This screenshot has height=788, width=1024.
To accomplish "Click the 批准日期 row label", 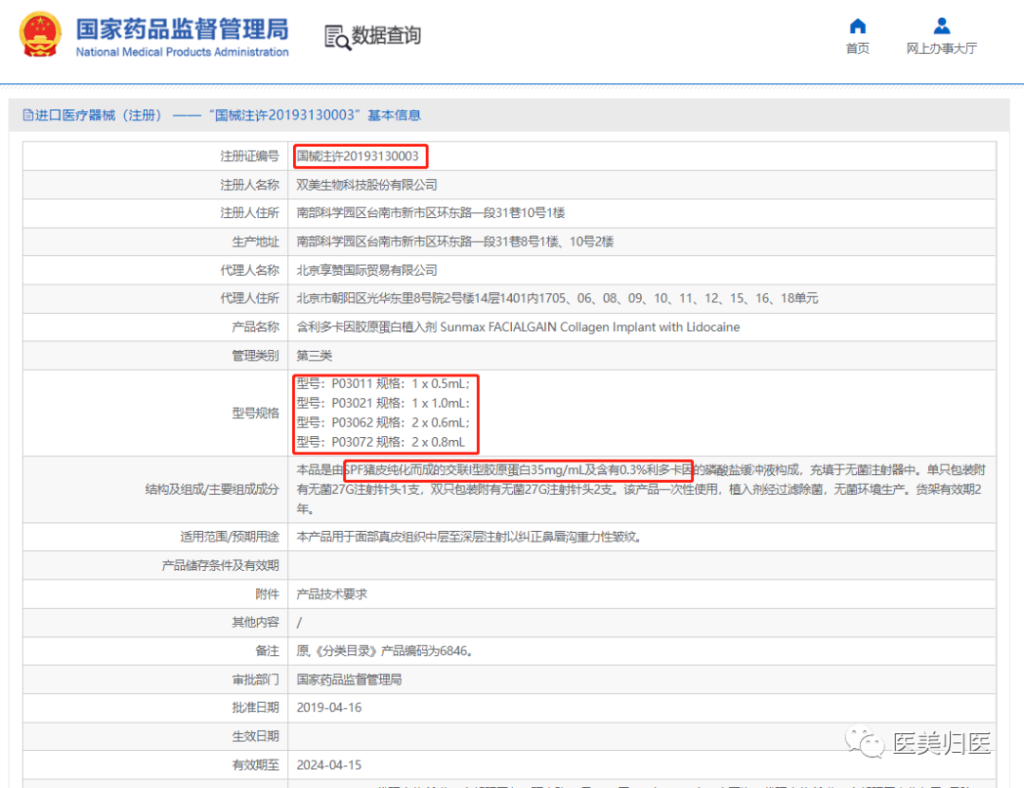I will pos(255,708).
